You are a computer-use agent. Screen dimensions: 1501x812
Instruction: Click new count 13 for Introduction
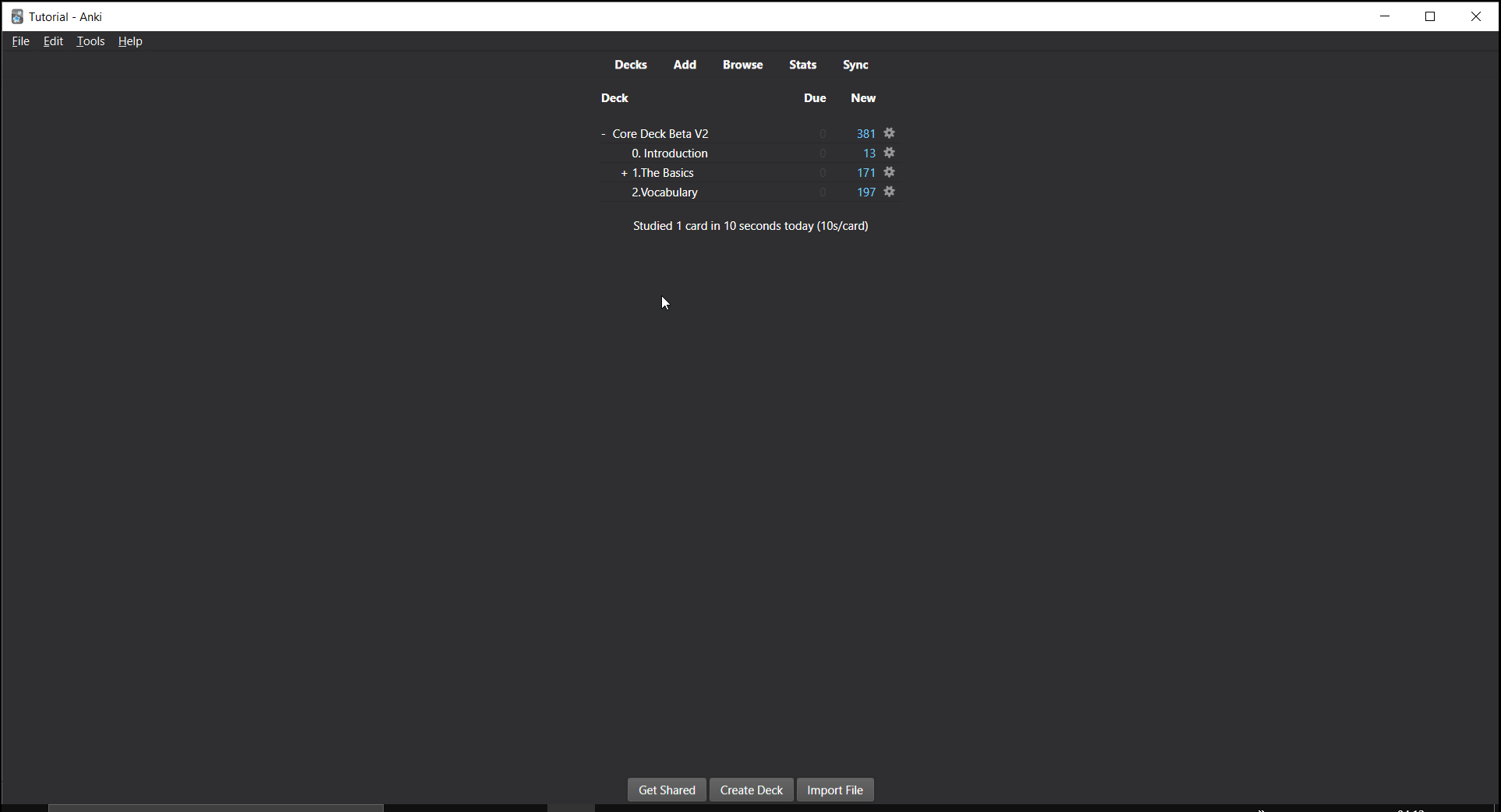pos(869,154)
